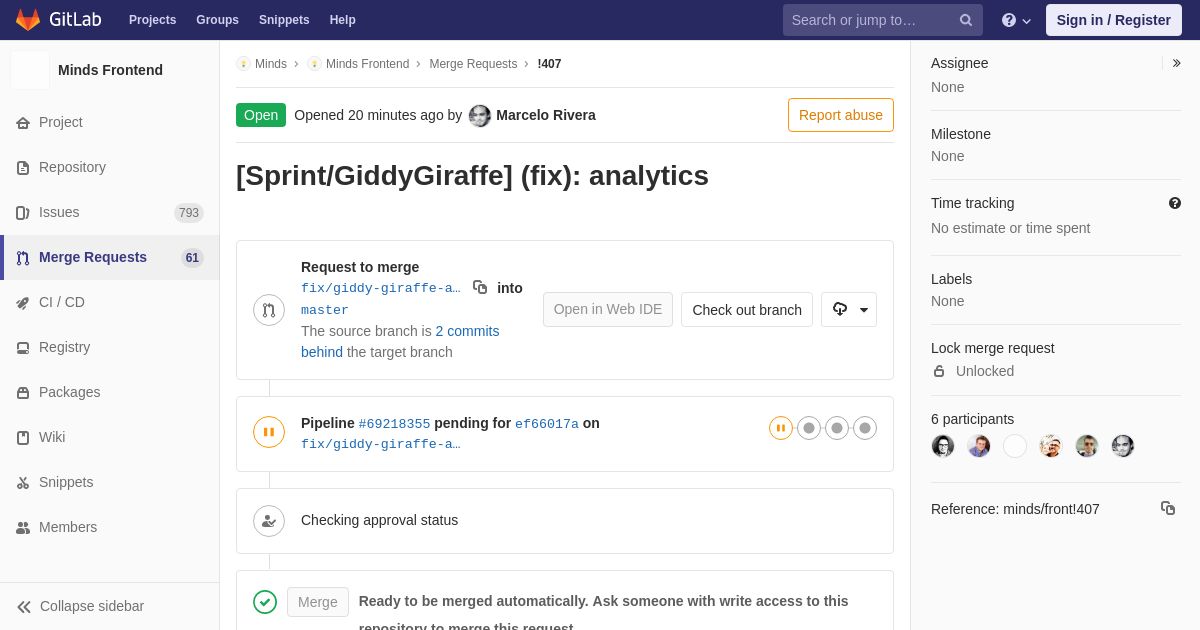Screen dimensions: 1200x630
Task: Open fix/giddy-giraffe-a… source branch link in request
Action: click(381, 288)
